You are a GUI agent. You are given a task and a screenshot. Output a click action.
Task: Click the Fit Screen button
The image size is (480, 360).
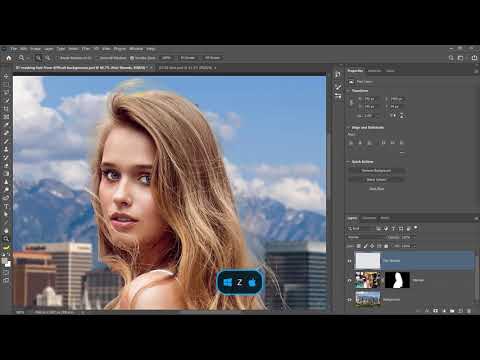click(x=188, y=58)
